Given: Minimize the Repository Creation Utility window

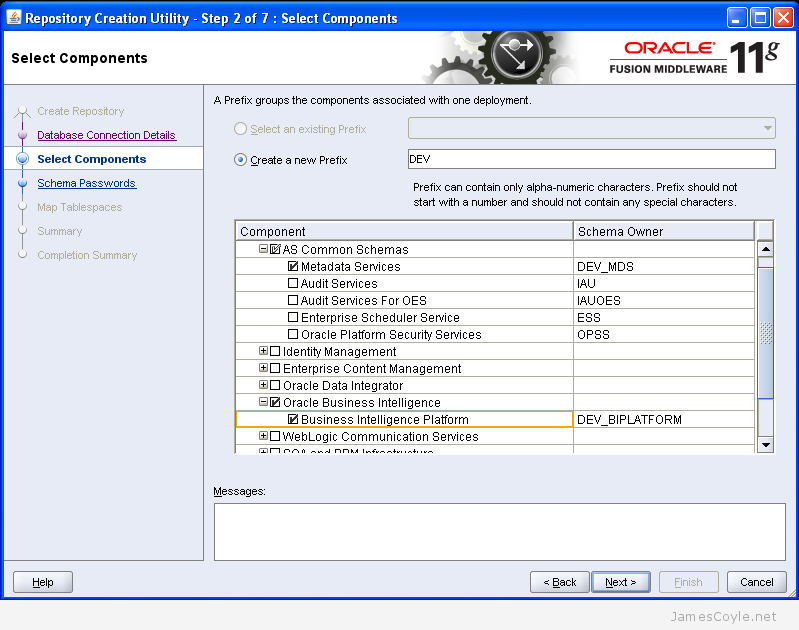Looking at the screenshot, I should tap(737, 18).
